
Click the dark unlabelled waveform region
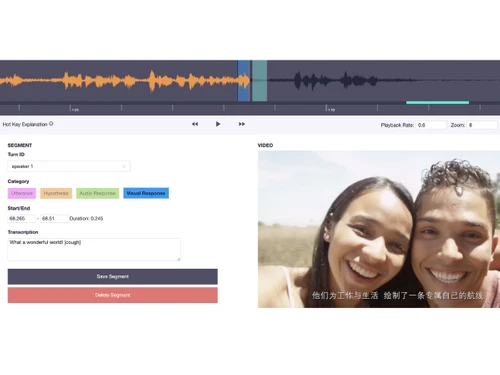[383, 81]
